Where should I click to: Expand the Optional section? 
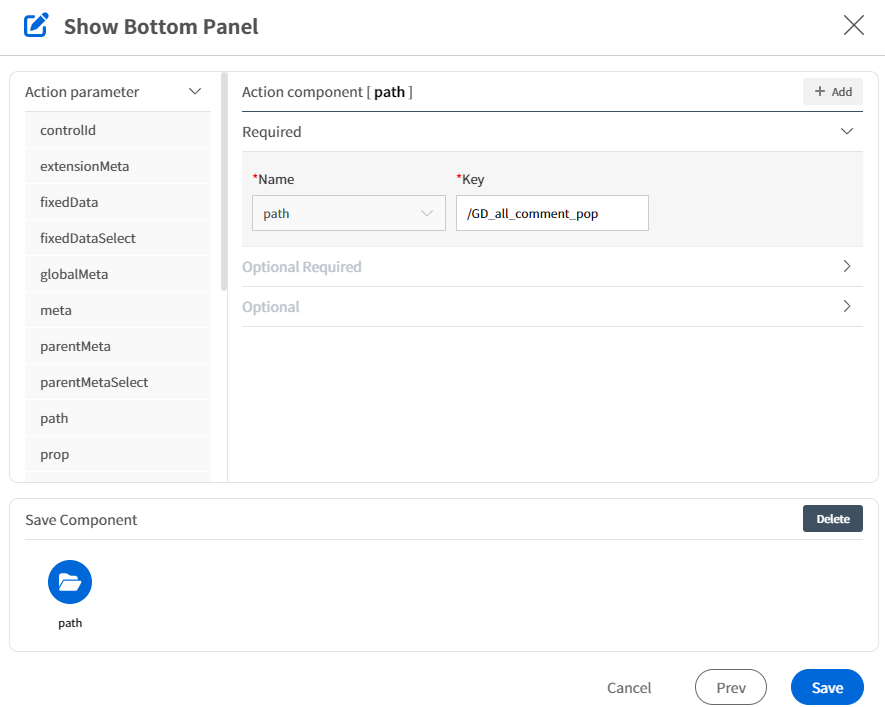coord(847,306)
